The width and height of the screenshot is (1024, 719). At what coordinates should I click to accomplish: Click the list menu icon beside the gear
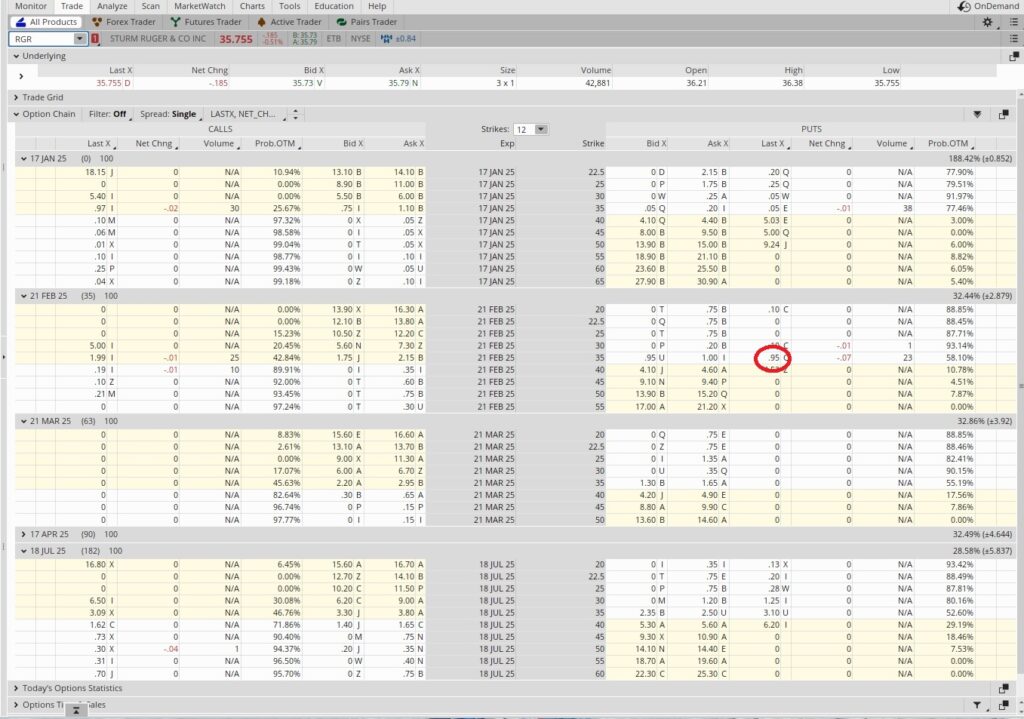[1014, 22]
